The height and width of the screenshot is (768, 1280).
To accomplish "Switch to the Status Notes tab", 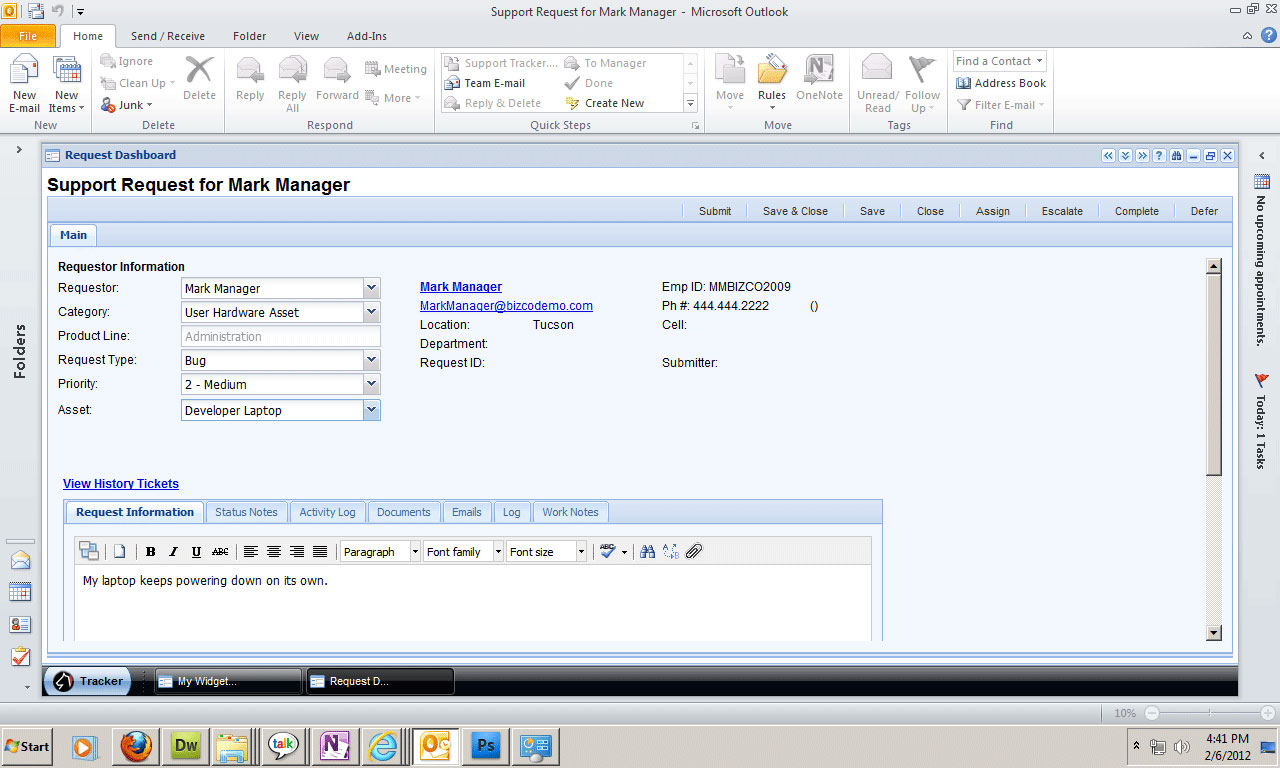I will tap(246, 511).
